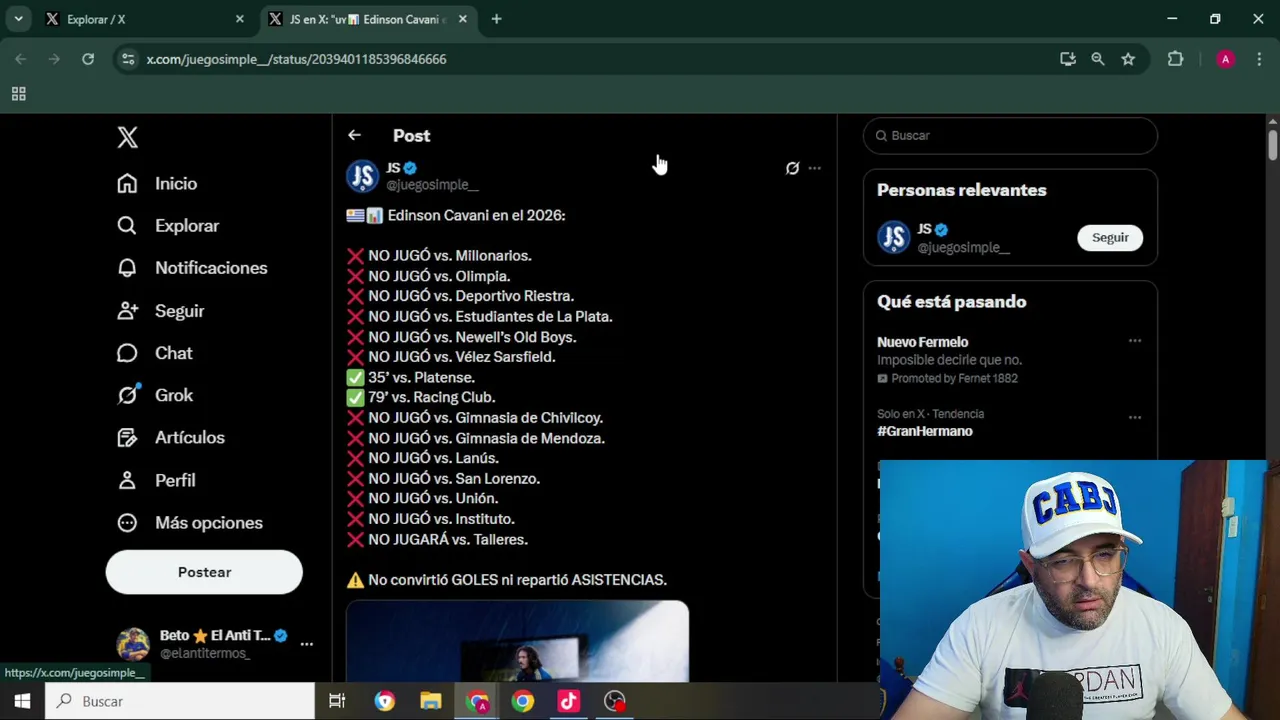Open Chat bubble icon

click(x=127, y=353)
